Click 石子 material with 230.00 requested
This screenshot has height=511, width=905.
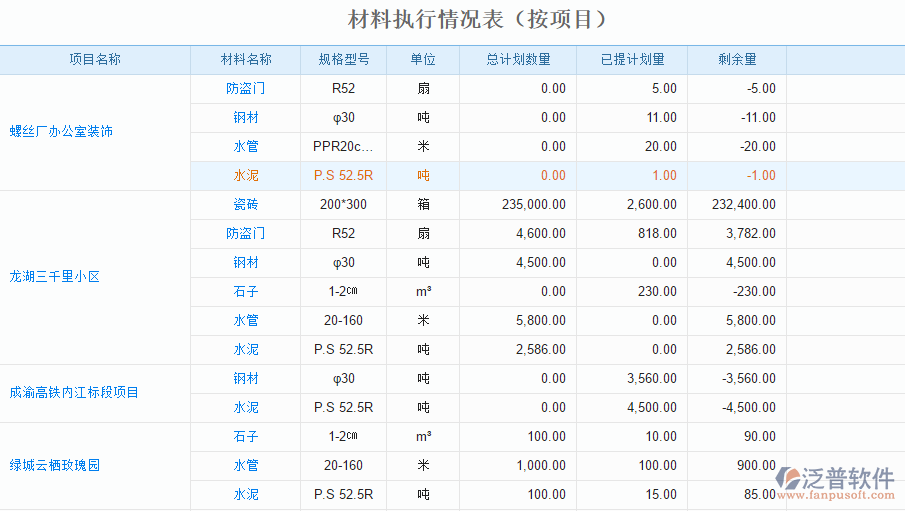click(245, 292)
